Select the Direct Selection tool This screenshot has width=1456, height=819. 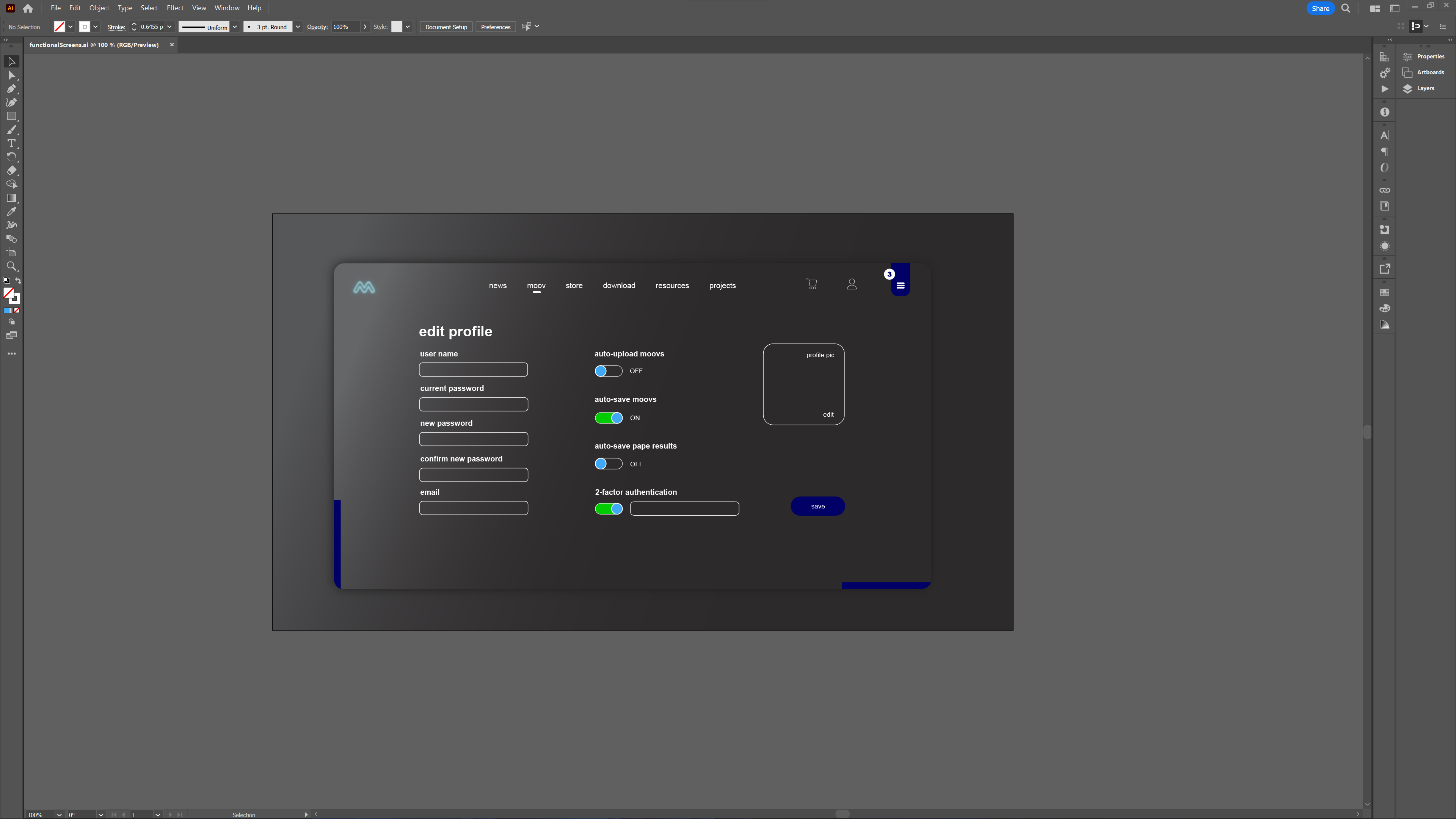click(x=11, y=75)
